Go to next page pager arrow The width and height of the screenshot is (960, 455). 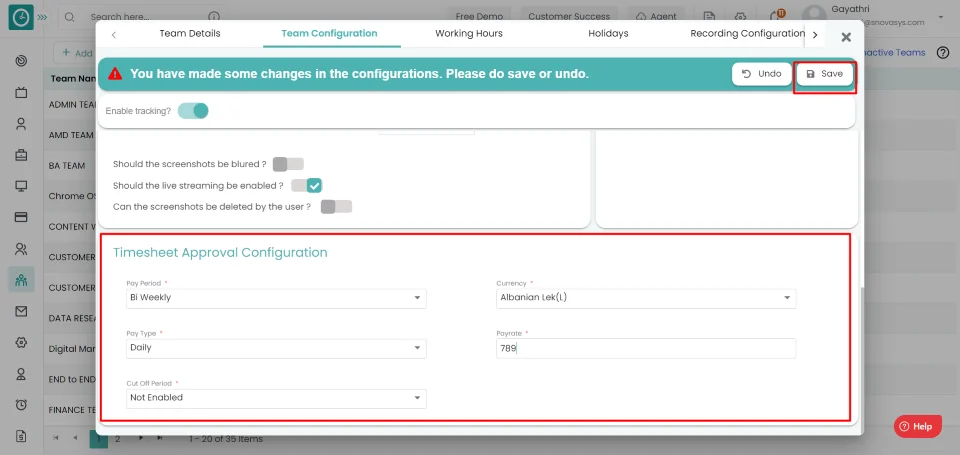(140, 438)
